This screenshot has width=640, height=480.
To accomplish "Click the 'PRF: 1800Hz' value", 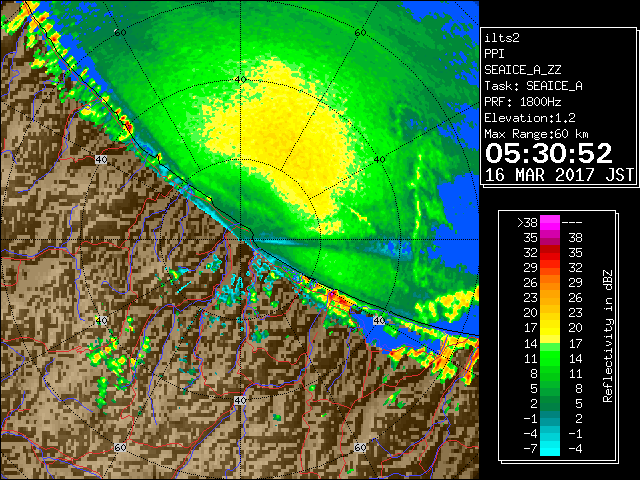I will pyautogui.click(x=522, y=102).
